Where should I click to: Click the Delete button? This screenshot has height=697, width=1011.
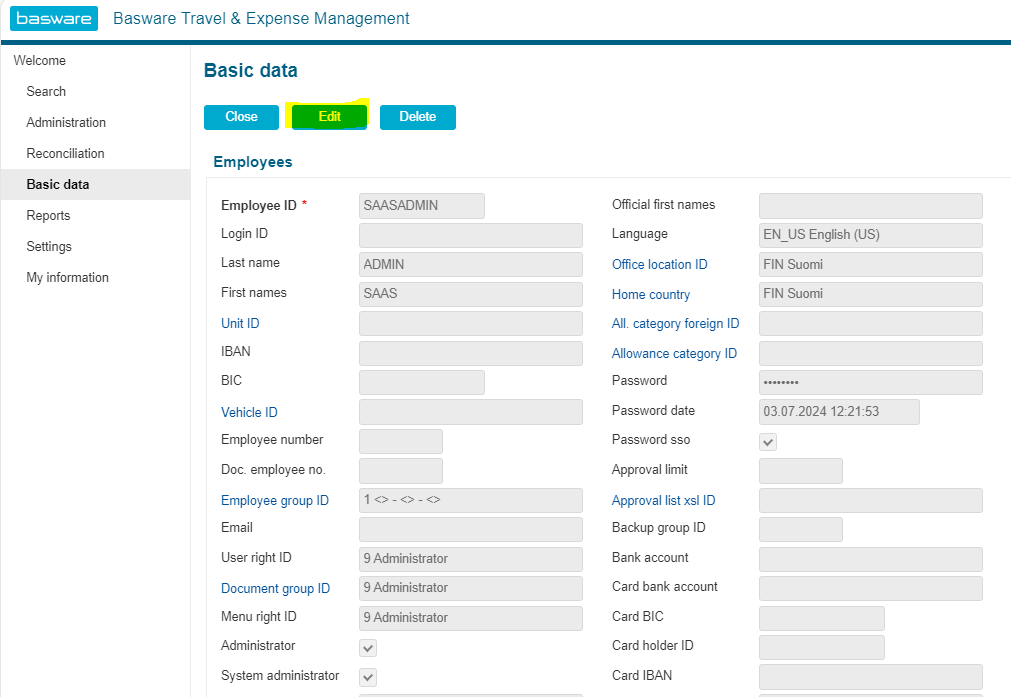[417, 117]
